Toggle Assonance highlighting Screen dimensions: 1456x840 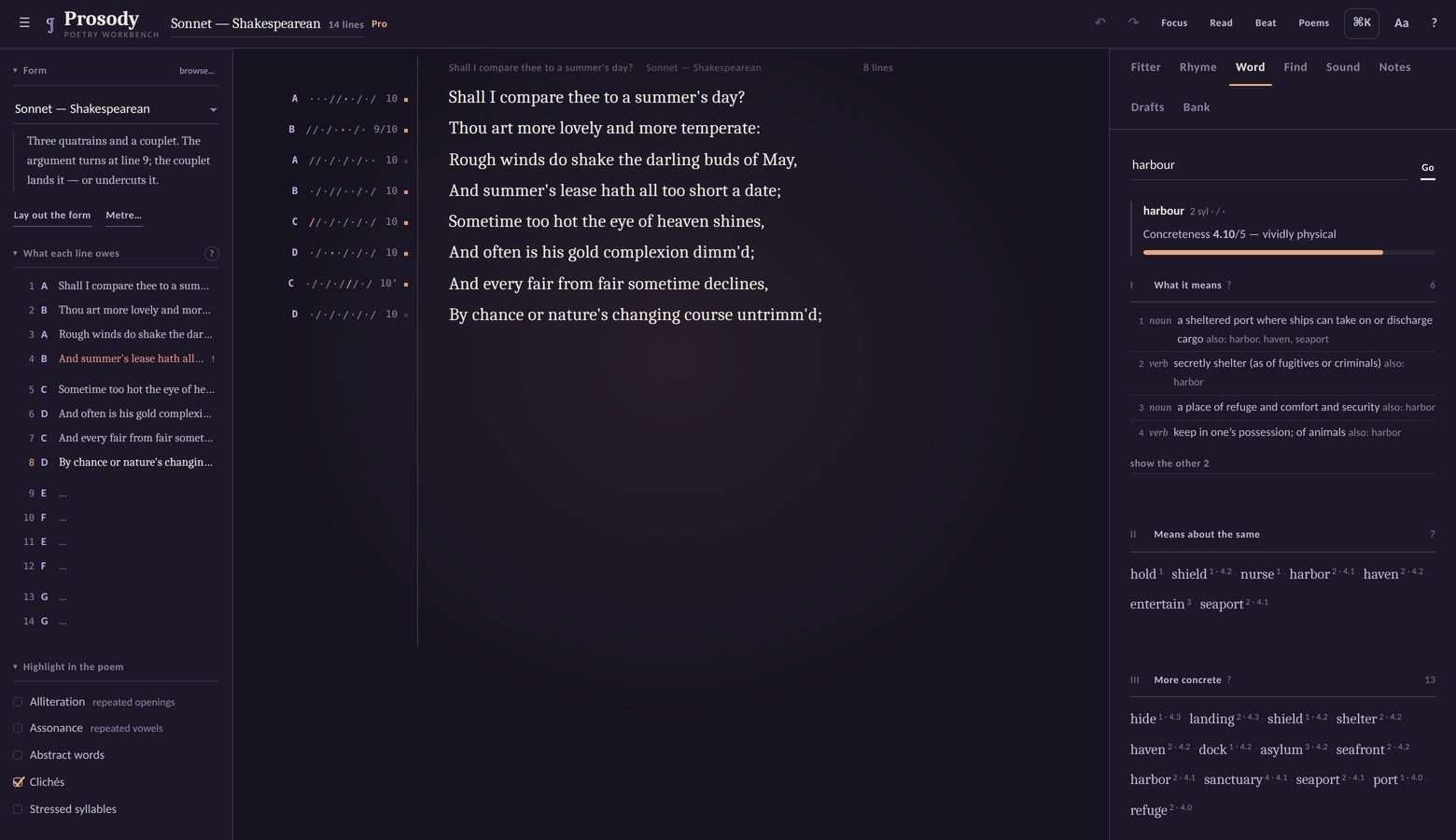18,728
